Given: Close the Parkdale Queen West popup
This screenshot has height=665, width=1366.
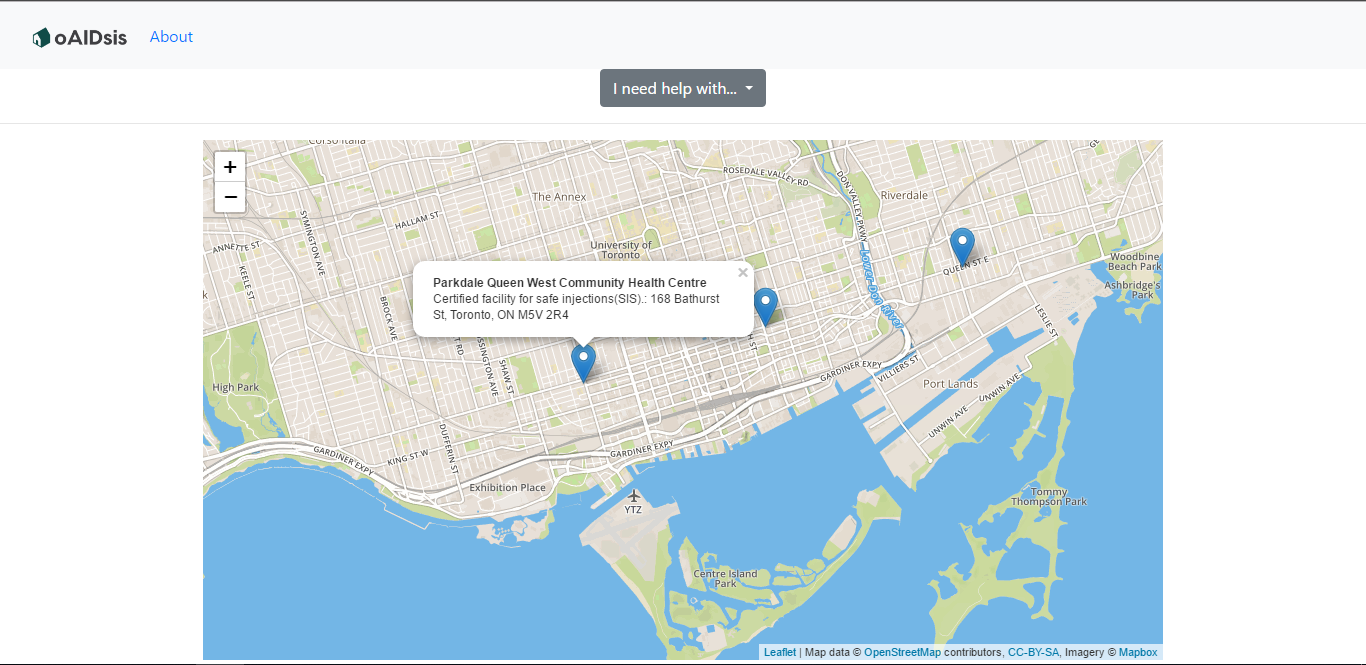Looking at the screenshot, I should coord(743,272).
